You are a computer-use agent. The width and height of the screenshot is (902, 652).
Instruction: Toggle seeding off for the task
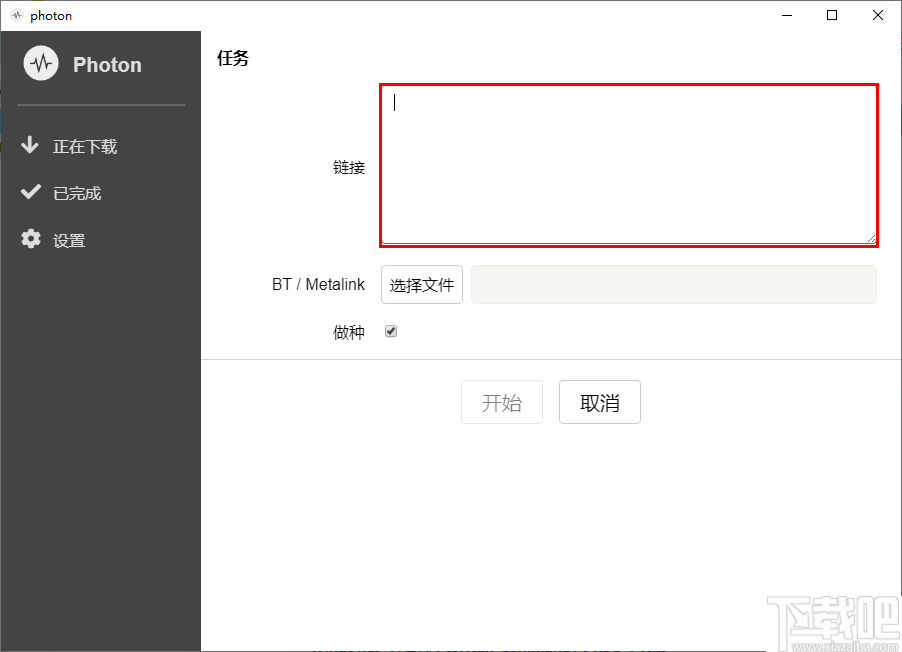[390, 330]
